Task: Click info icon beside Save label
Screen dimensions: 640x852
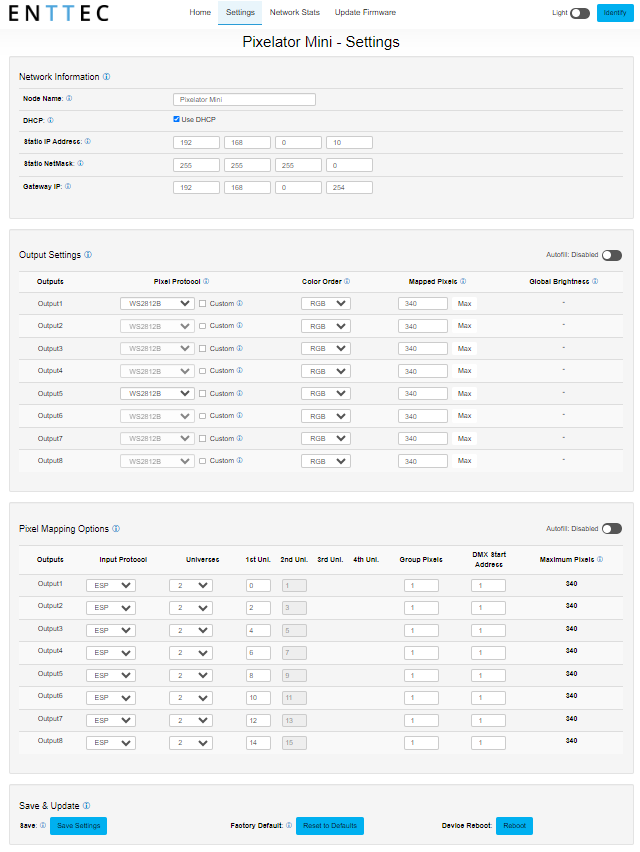Action: click(x=43, y=825)
